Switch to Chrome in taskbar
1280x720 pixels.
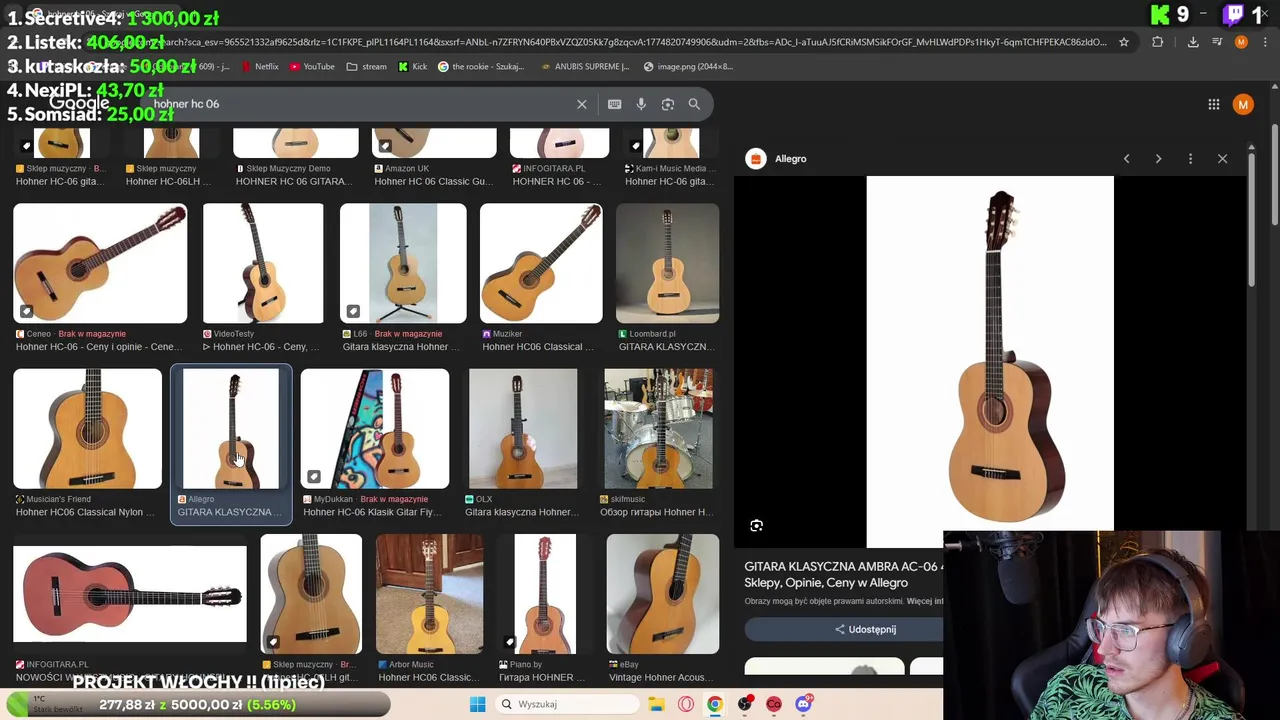715,704
